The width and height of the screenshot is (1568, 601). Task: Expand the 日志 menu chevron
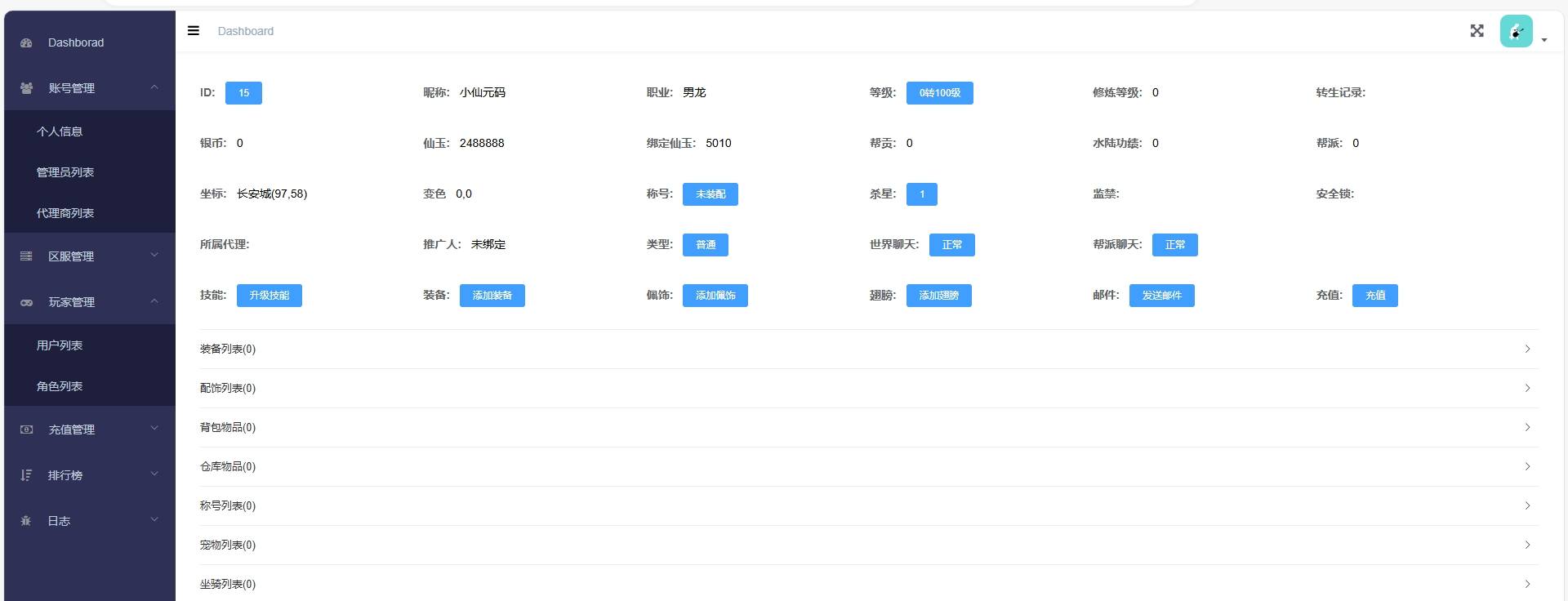tap(154, 520)
